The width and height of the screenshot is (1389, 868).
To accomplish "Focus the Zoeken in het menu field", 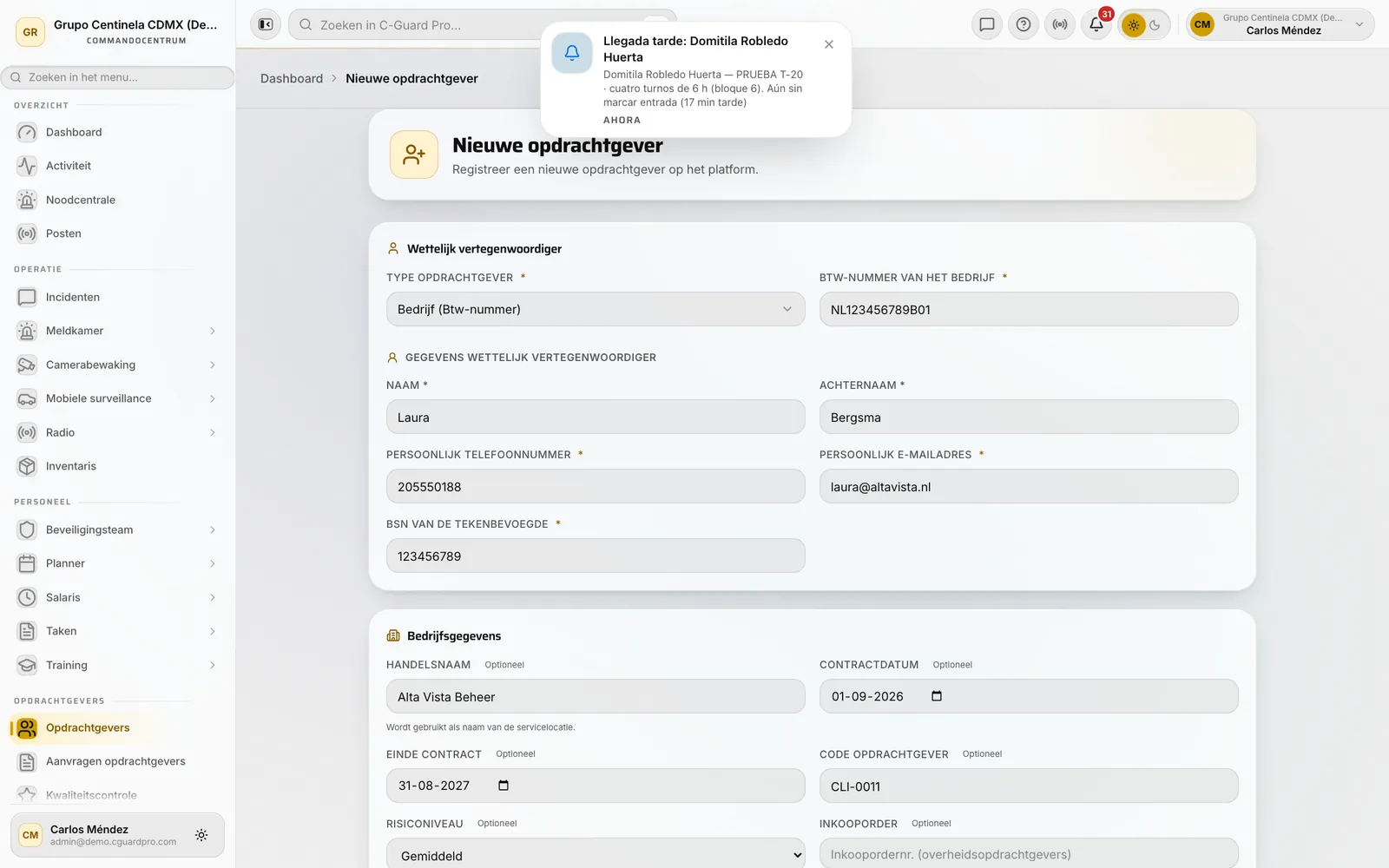I will tap(117, 77).
